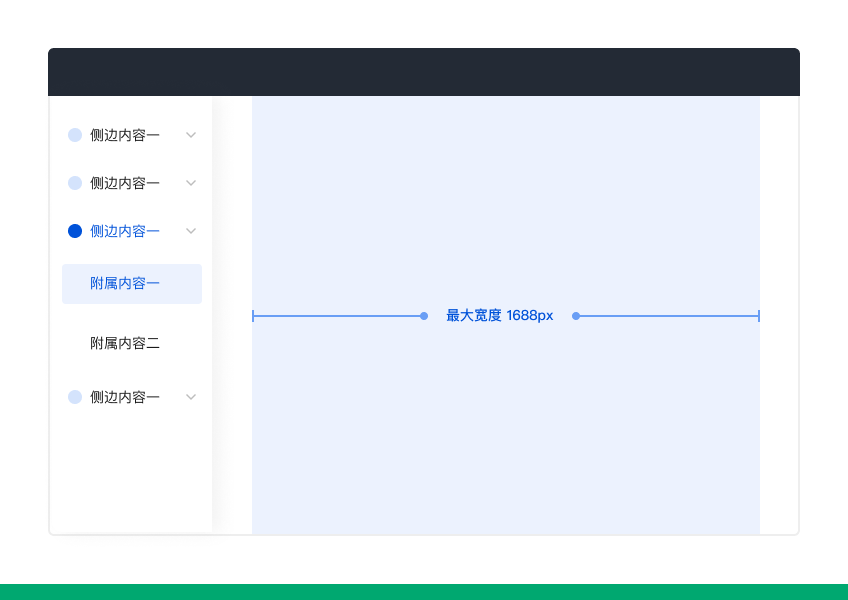Click light dot icon of item under 附属内容二
Image resolution: width=848 pixels, height=600 pixels.
coord(75,397)
